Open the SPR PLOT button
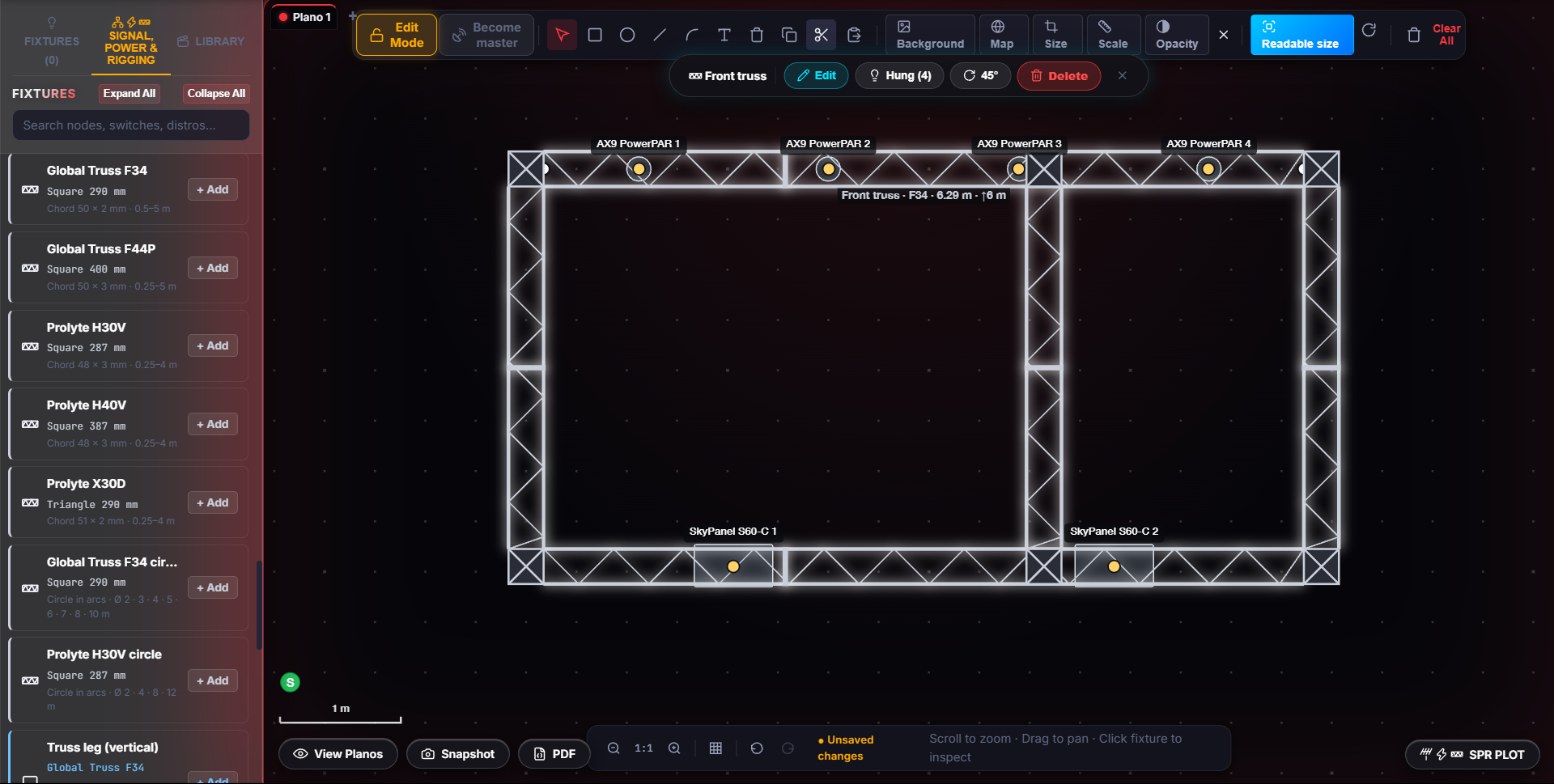 click(1473, 754)
